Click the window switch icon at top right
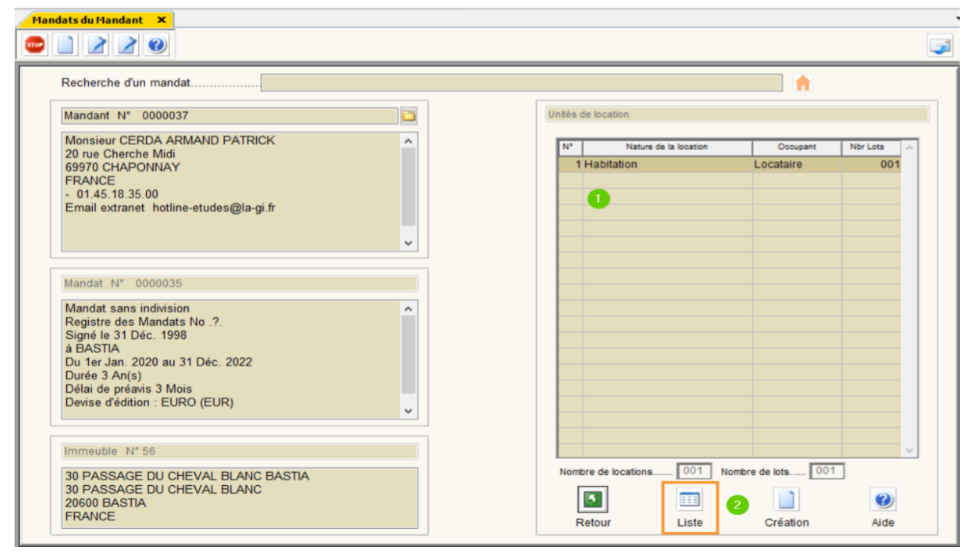Viewport: 979px width, 557px height. (939, 45)
